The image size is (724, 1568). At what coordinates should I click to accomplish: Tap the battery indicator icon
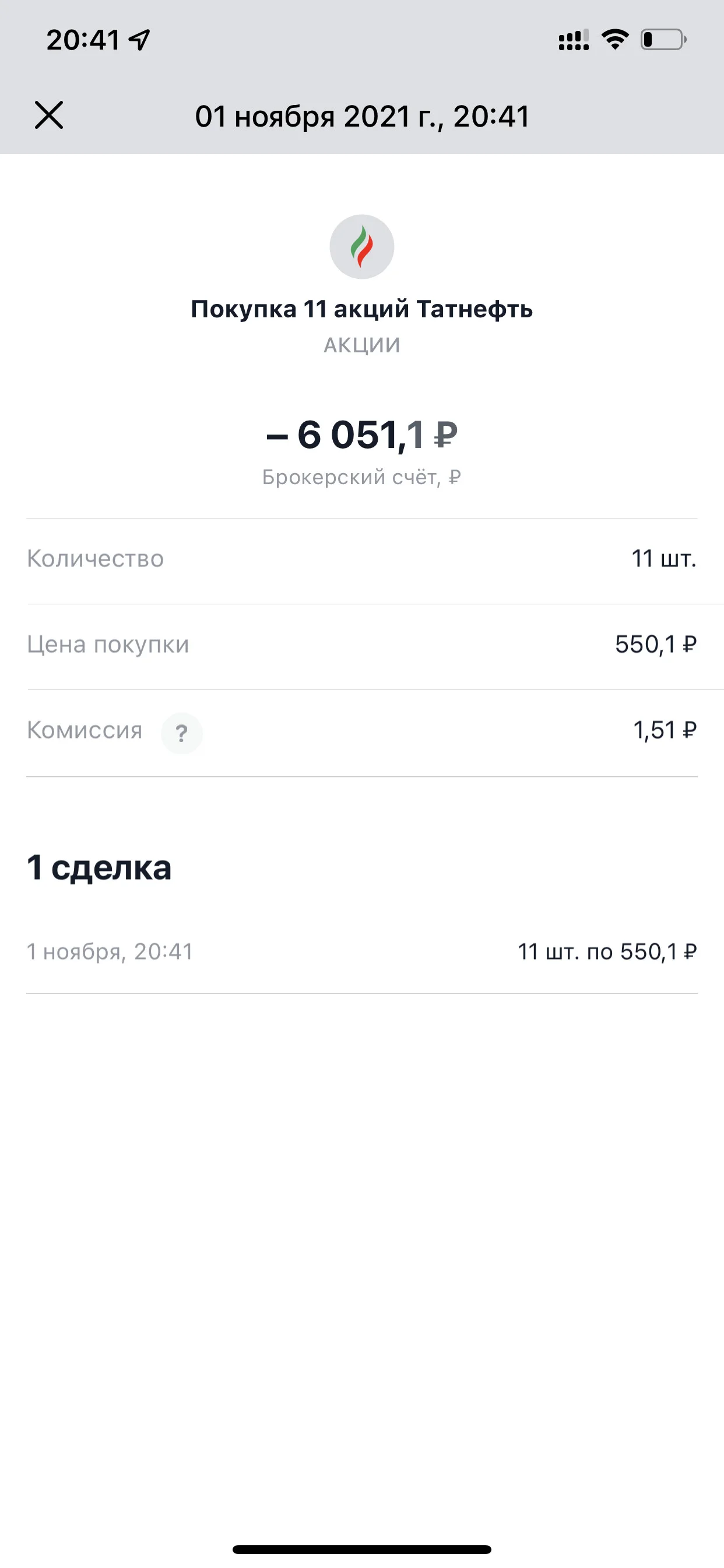point(663,40)
